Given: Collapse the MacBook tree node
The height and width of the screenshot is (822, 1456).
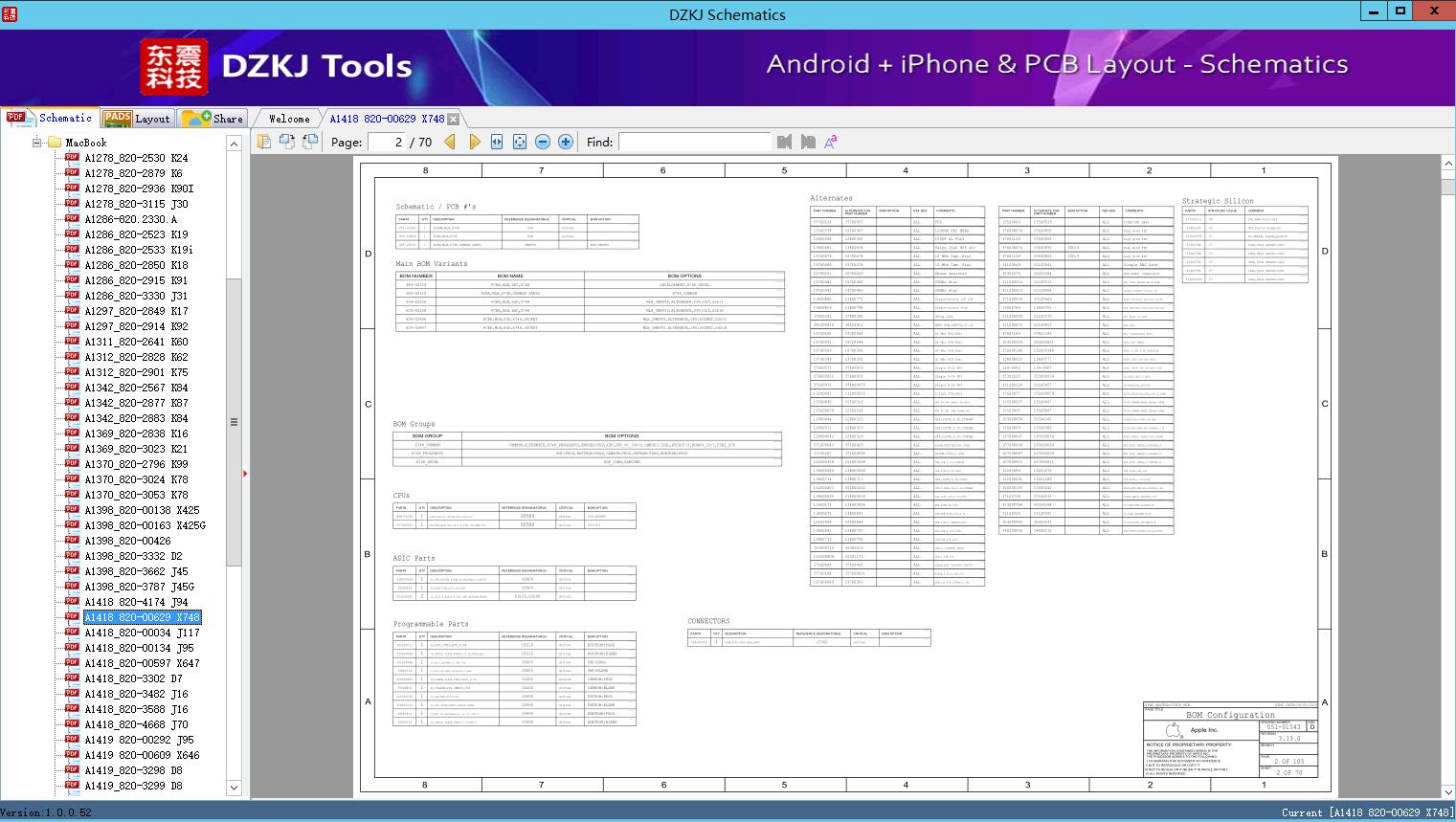Looking at the screenshot, I should click(x=36, y=143).
